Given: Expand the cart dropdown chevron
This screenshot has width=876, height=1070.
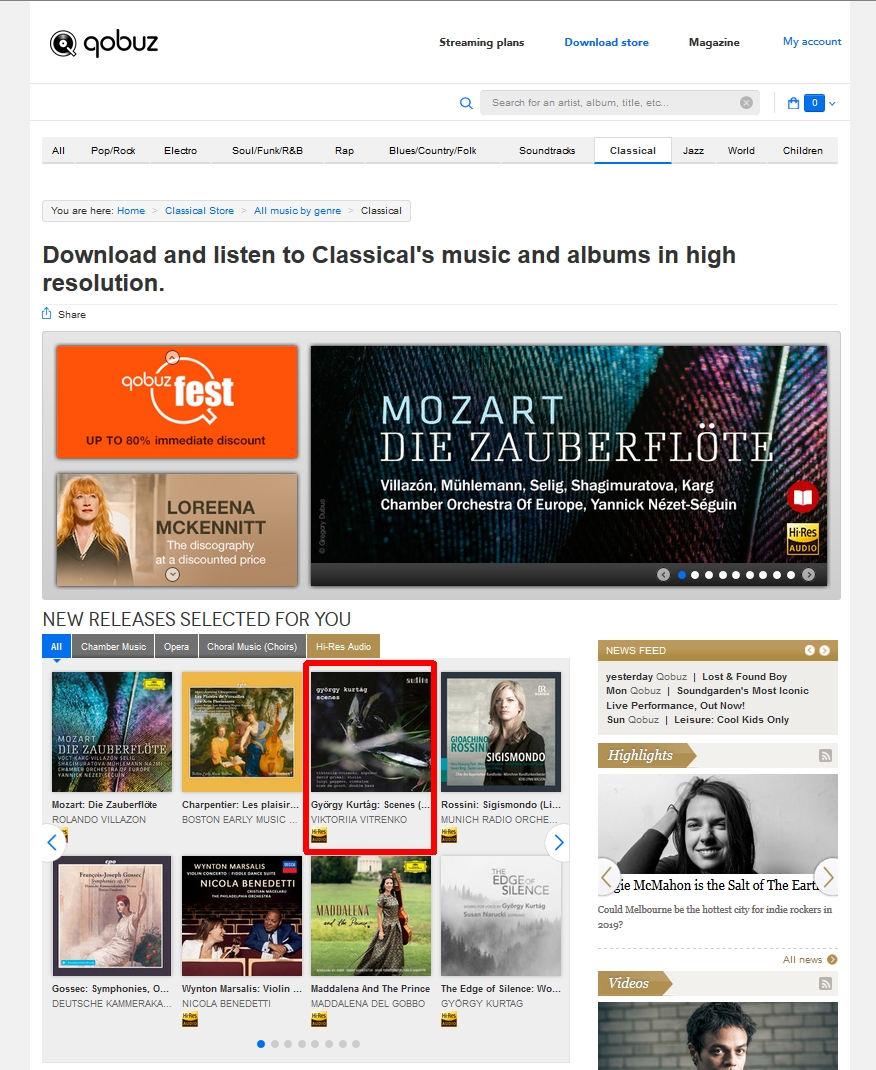Looking at the screenshot, I should (x=832, y=103).
